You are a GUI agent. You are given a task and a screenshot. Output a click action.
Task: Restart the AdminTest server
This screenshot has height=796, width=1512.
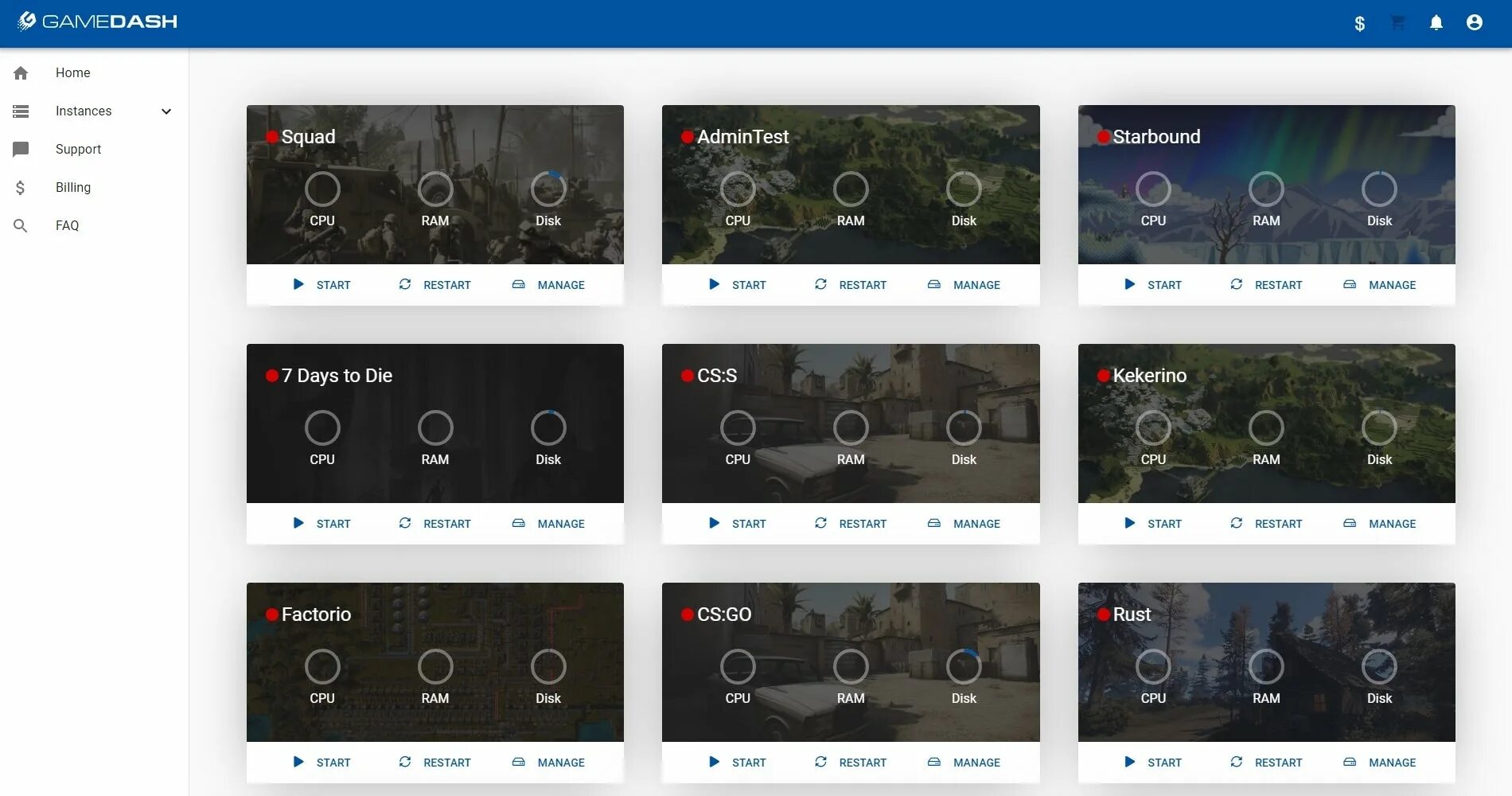click(x=851, y=285)
